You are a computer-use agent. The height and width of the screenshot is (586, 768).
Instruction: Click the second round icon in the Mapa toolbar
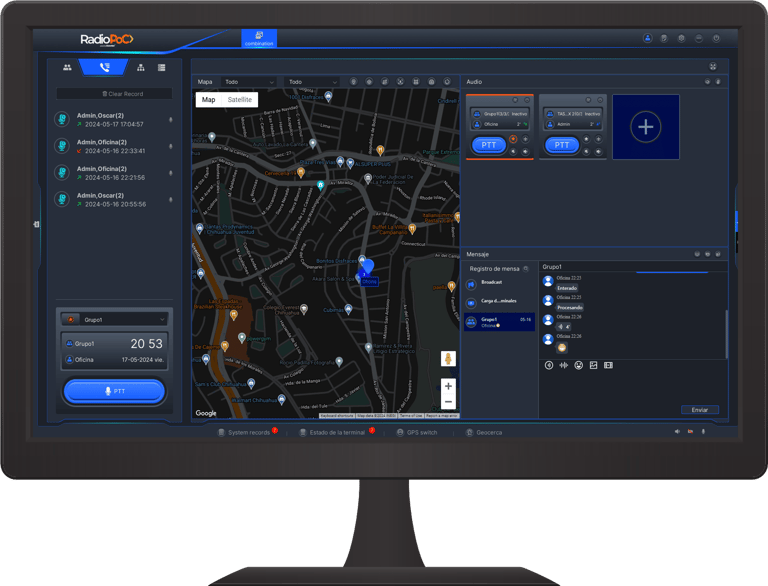pyautogui.click(x=369, y=82)
